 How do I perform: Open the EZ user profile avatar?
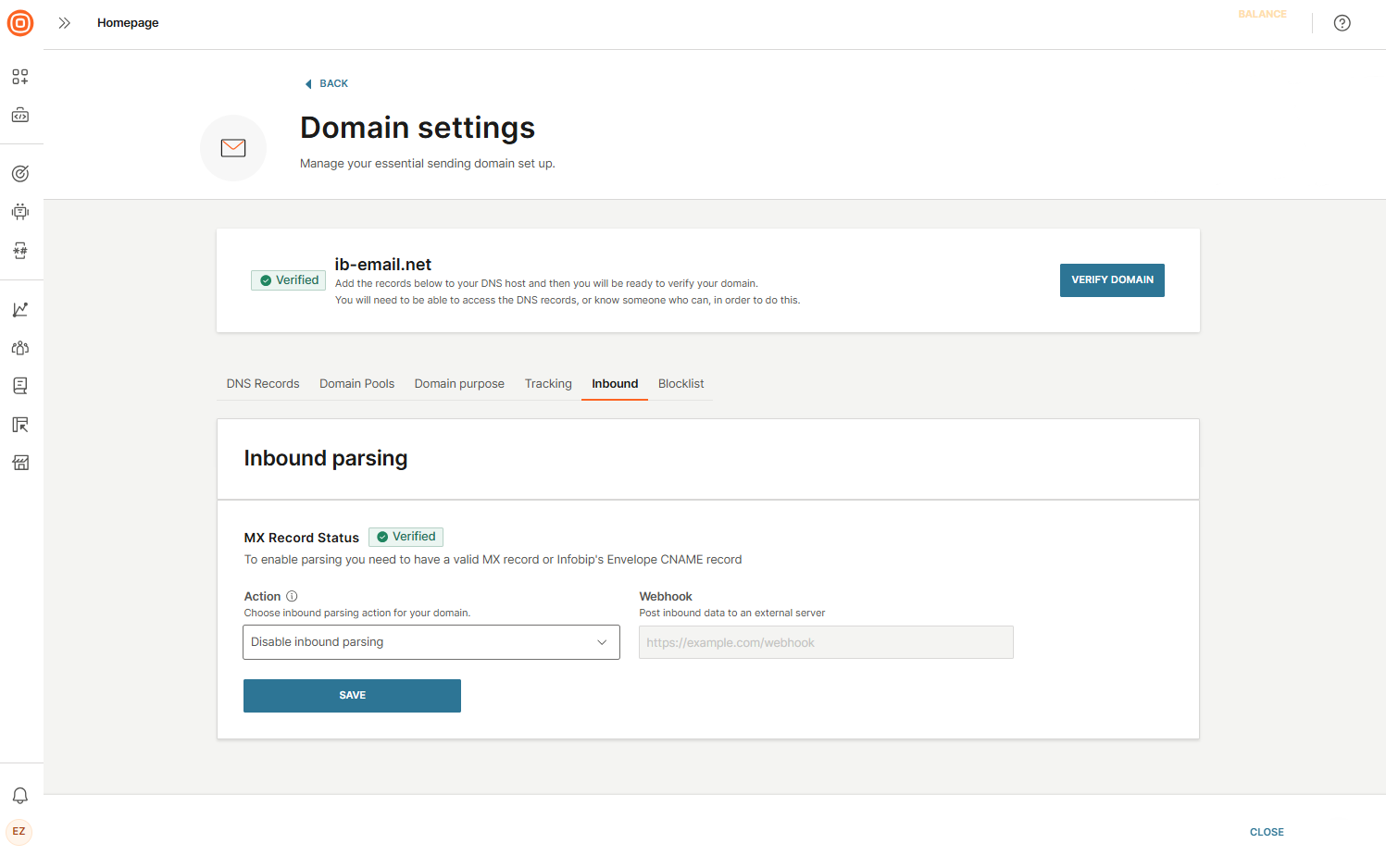click(19, 832)
